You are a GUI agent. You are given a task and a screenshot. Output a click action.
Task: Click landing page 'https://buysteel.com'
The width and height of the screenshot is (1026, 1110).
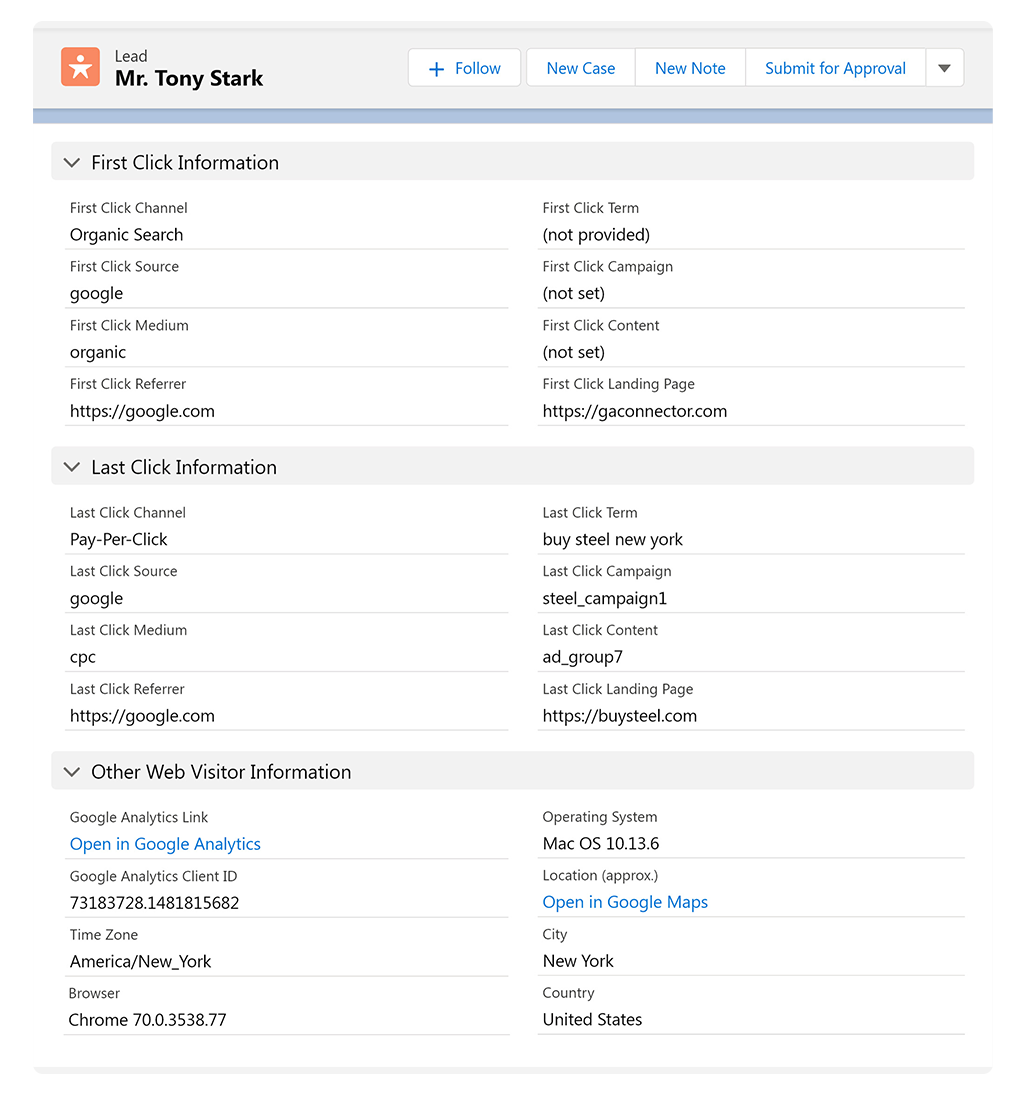pyautogui.click(x=620, y=716)
